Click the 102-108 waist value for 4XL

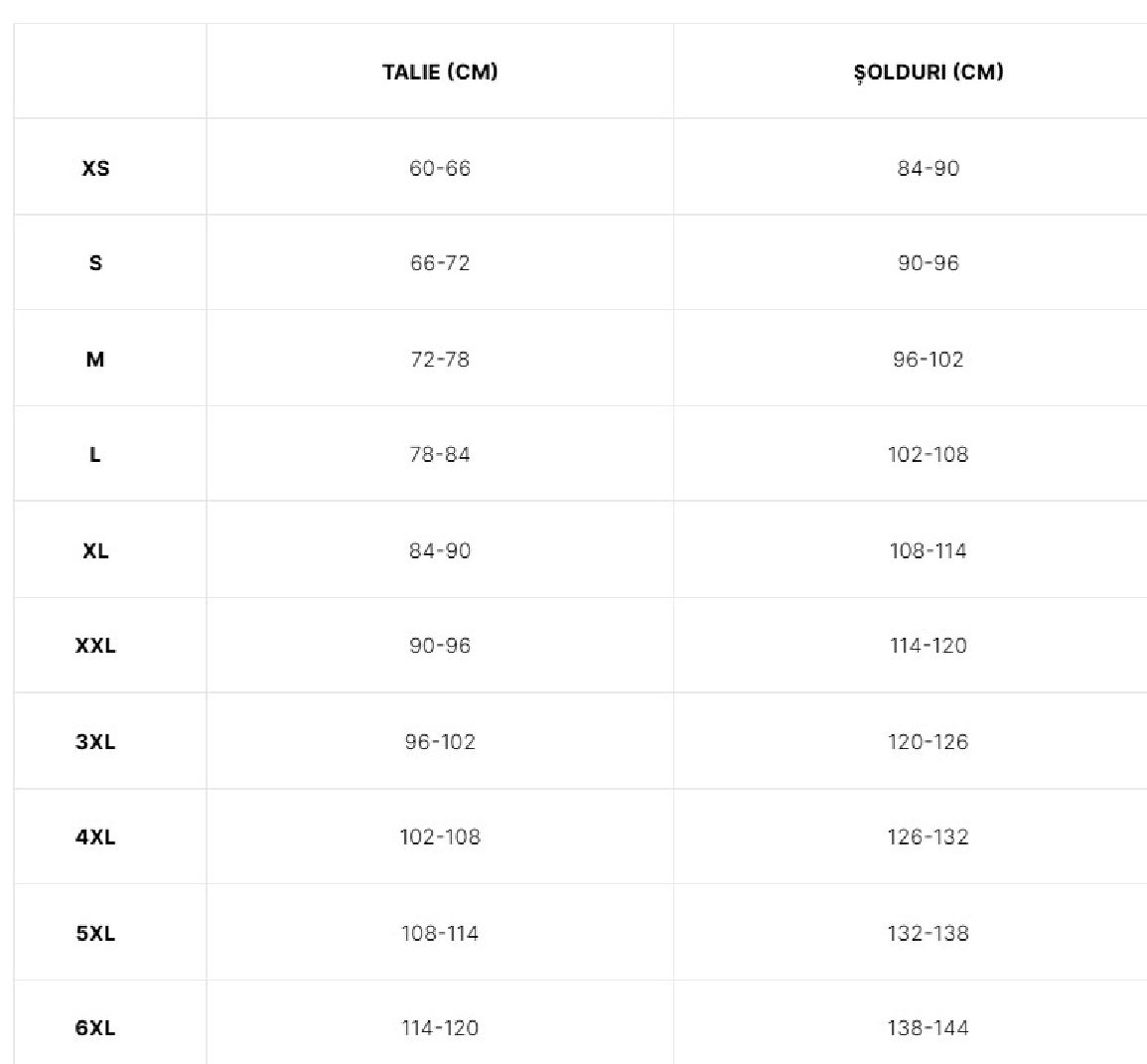440,836
